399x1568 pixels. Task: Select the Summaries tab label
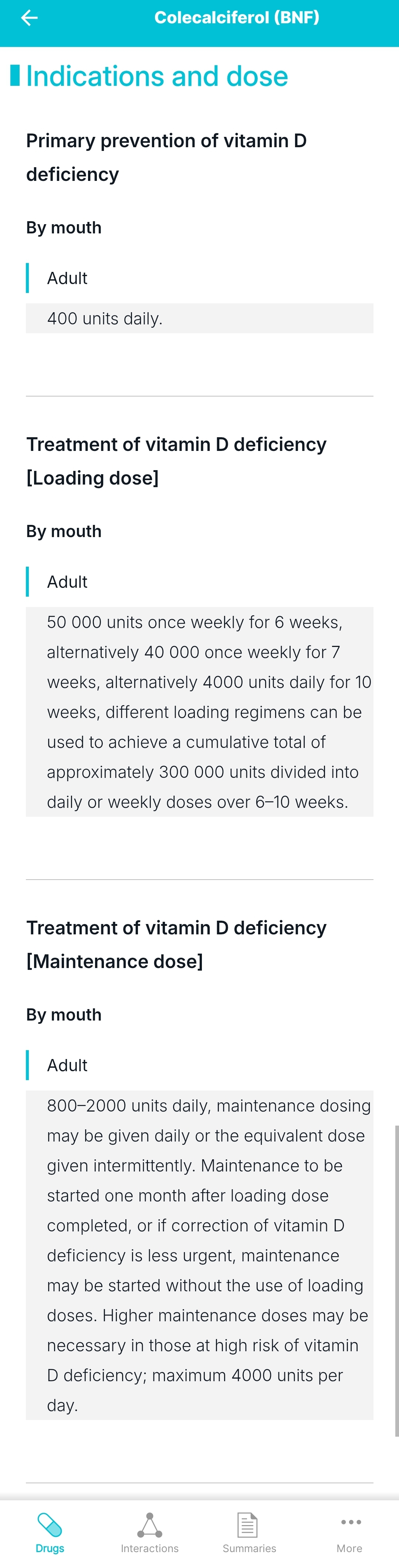tap(249, 1548)
